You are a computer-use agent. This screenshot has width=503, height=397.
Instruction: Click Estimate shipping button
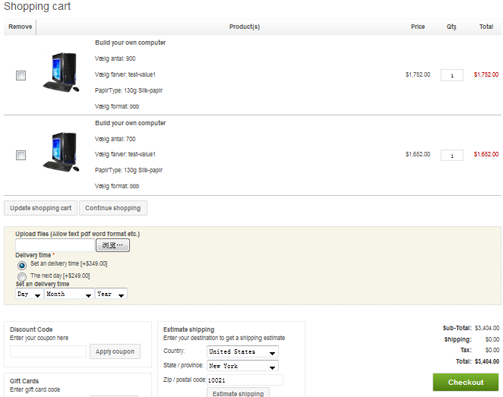pyautogui.click(x=238, y=392)
